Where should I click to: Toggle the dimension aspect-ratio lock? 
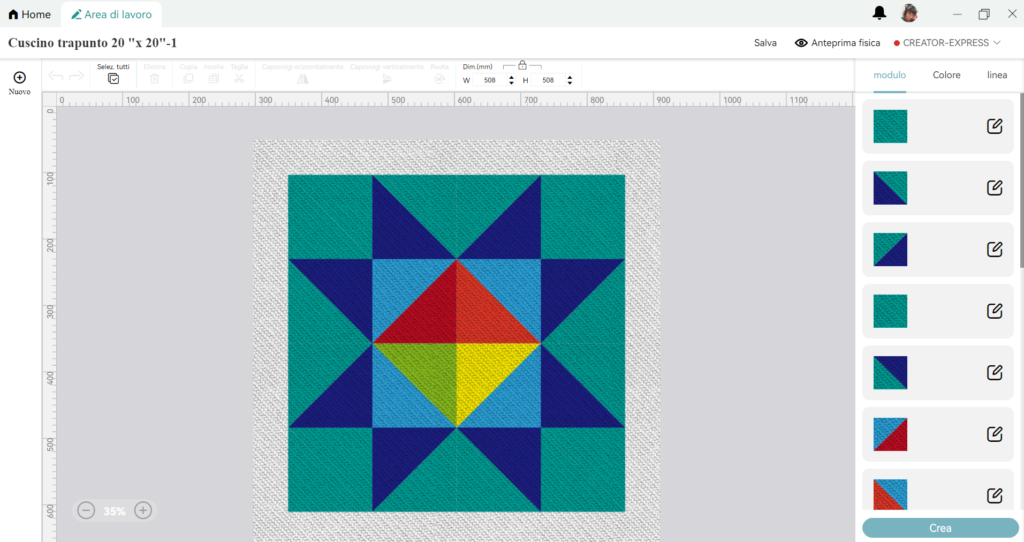(x=522, y=65)
